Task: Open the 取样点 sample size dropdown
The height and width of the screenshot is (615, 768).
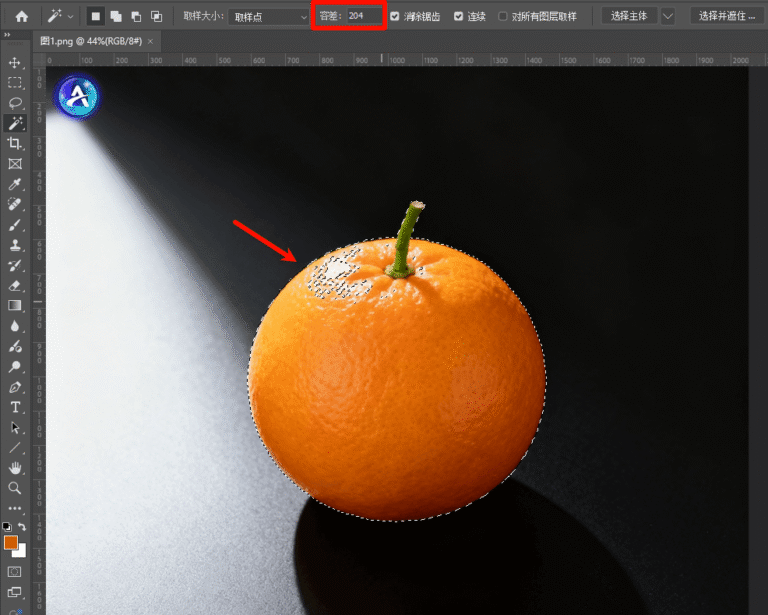Action: tap(268, 17)
